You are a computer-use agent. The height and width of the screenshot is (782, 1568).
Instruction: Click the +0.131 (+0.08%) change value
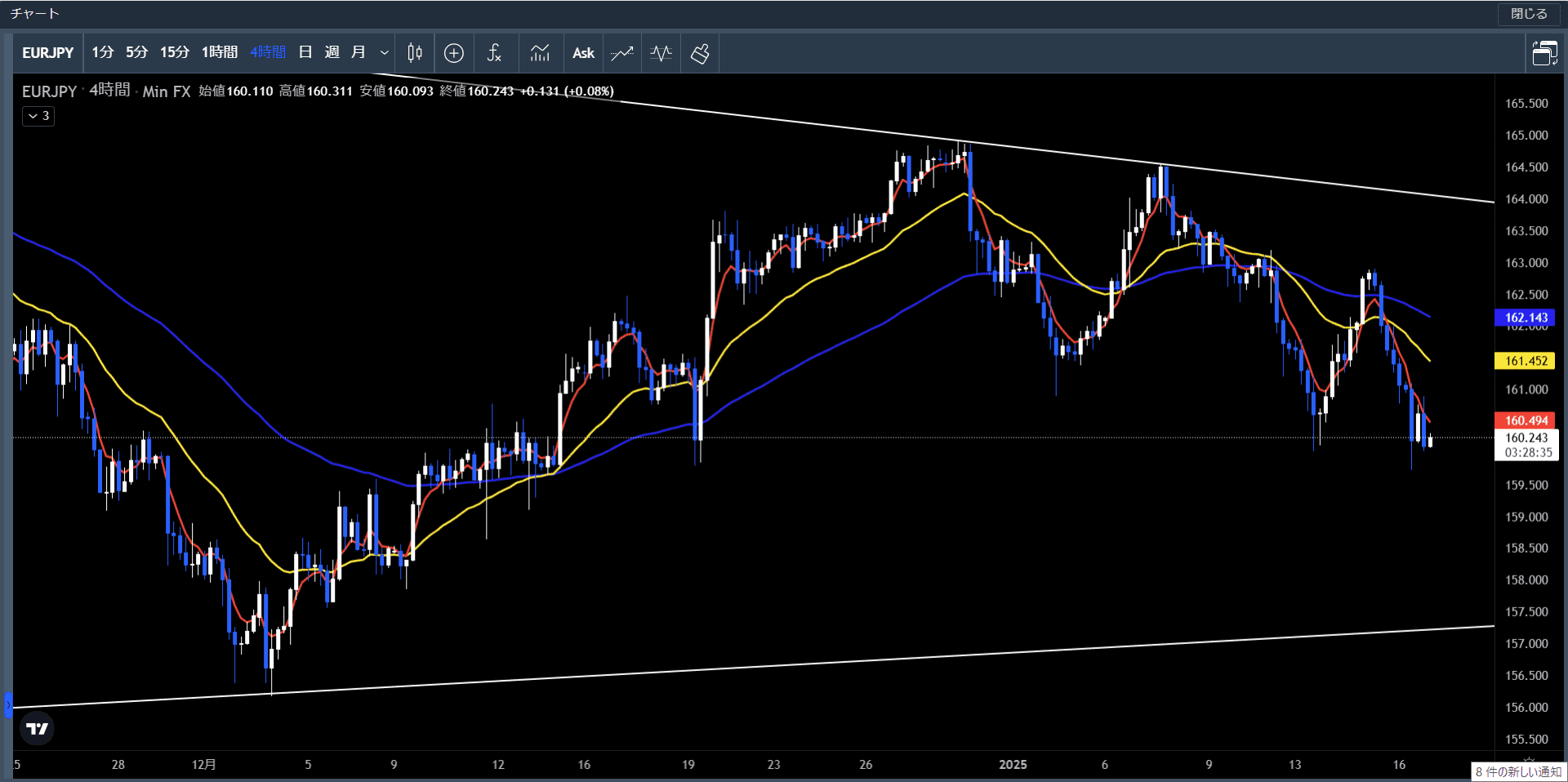click(567, 91)
